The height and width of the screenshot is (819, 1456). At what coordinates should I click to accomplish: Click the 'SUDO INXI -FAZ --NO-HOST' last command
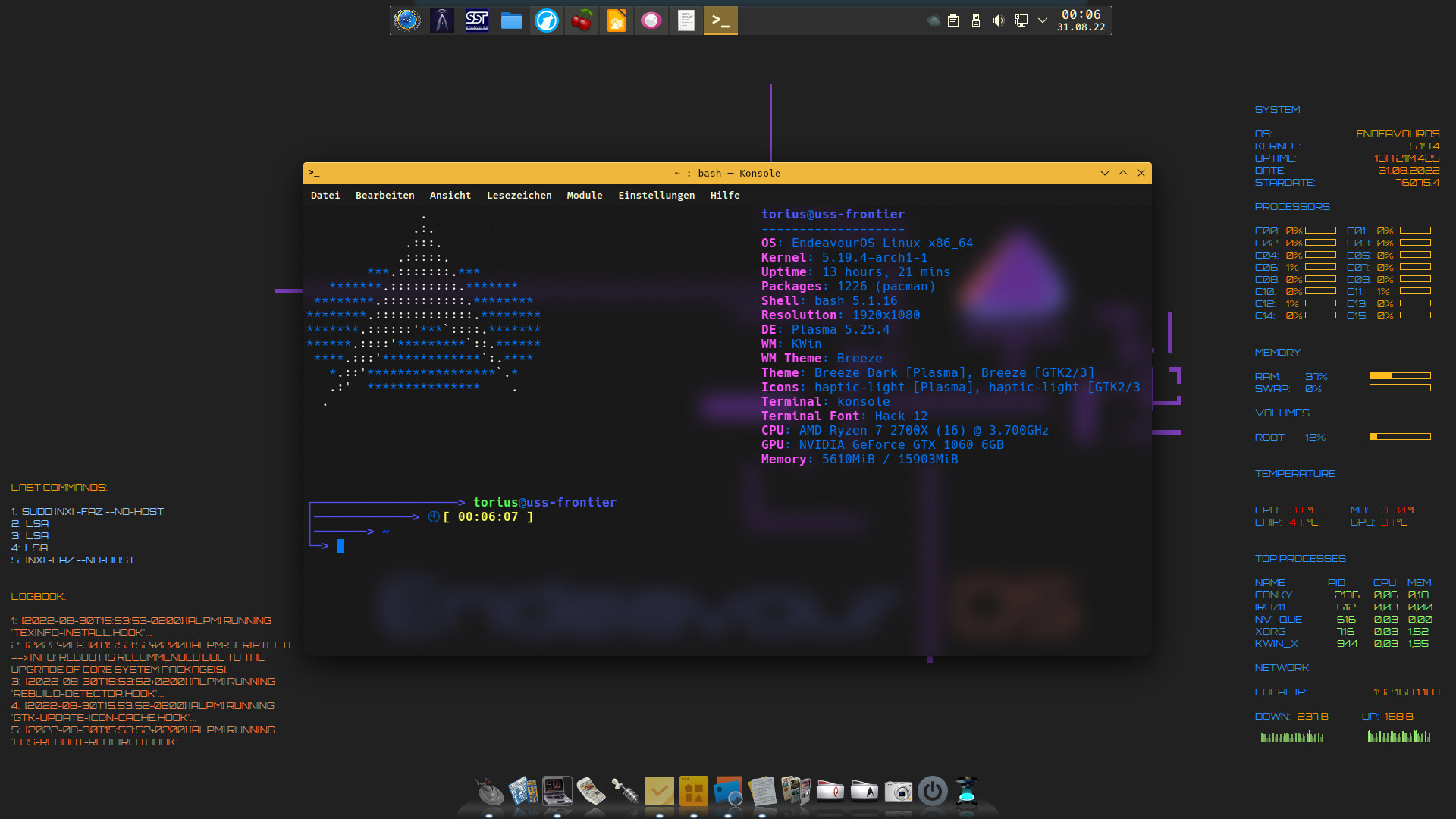pos(93,512)
